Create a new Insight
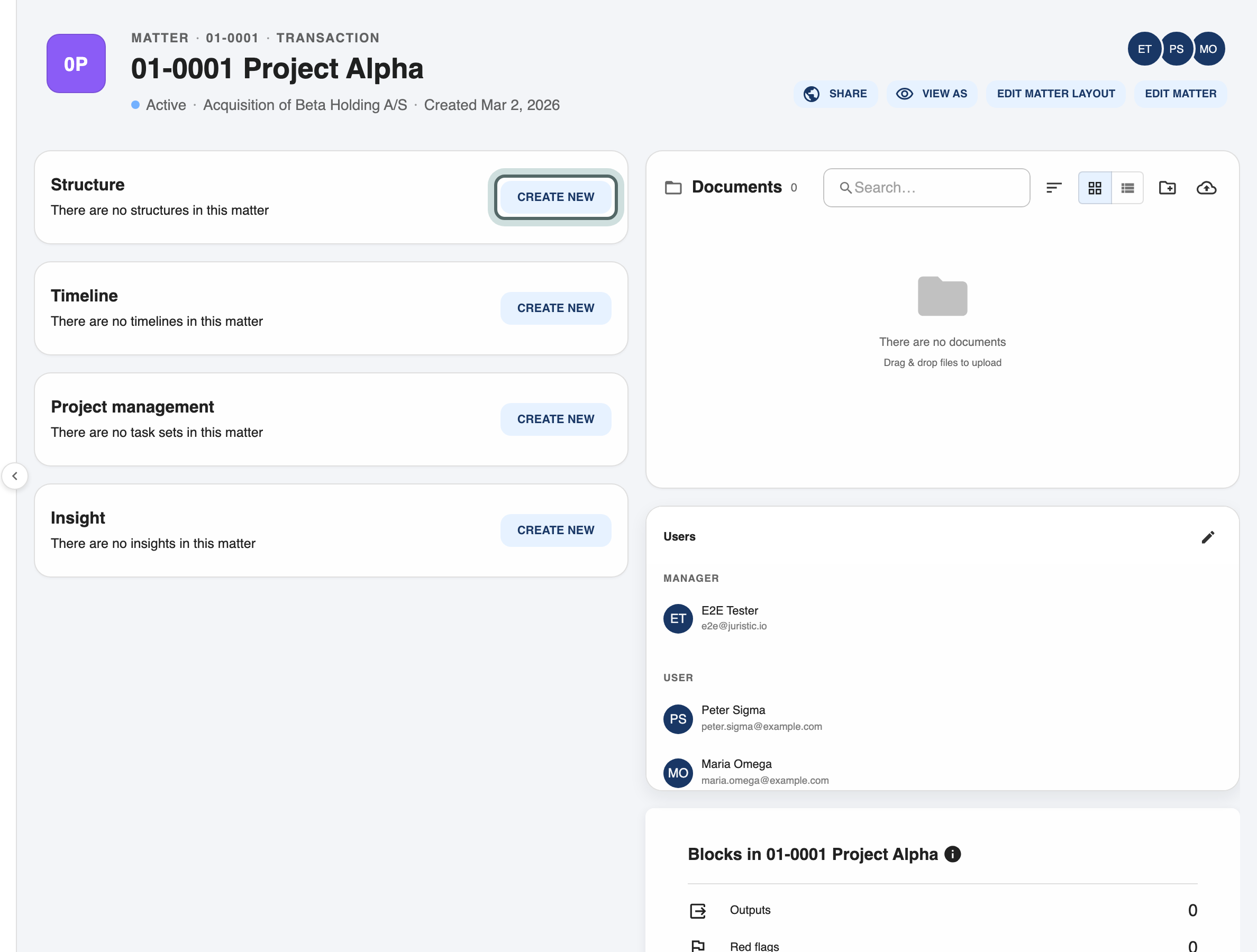The image size is (1257, 952). pyautogui.click(x=556, y=530)
